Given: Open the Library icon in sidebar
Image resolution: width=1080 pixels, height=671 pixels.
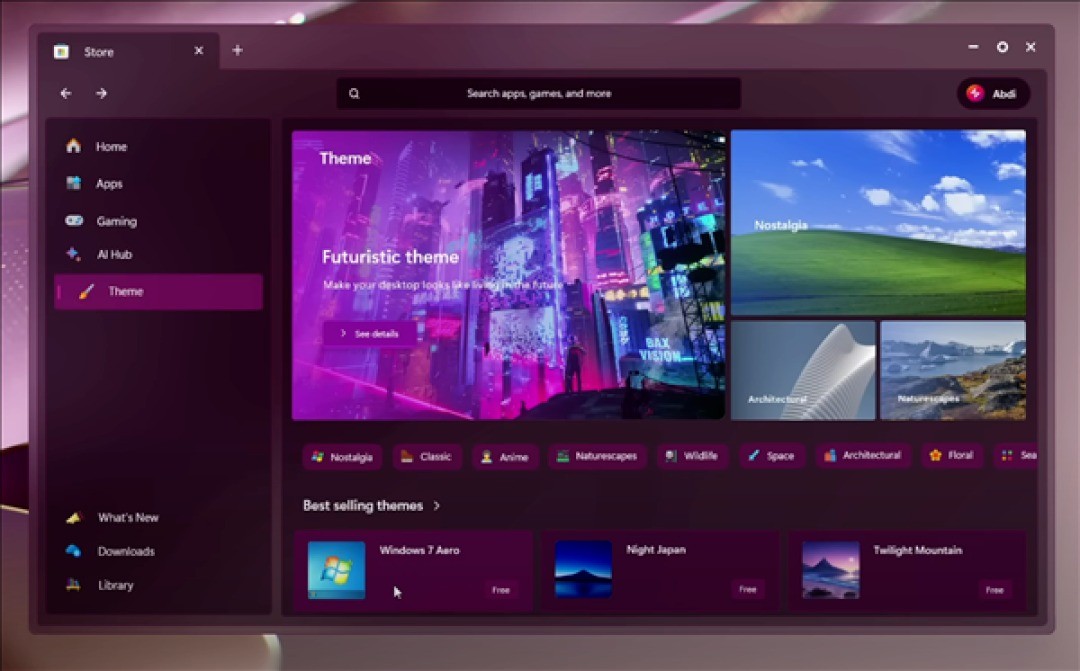Looking at the screenshot, I should tap(73, 585).
